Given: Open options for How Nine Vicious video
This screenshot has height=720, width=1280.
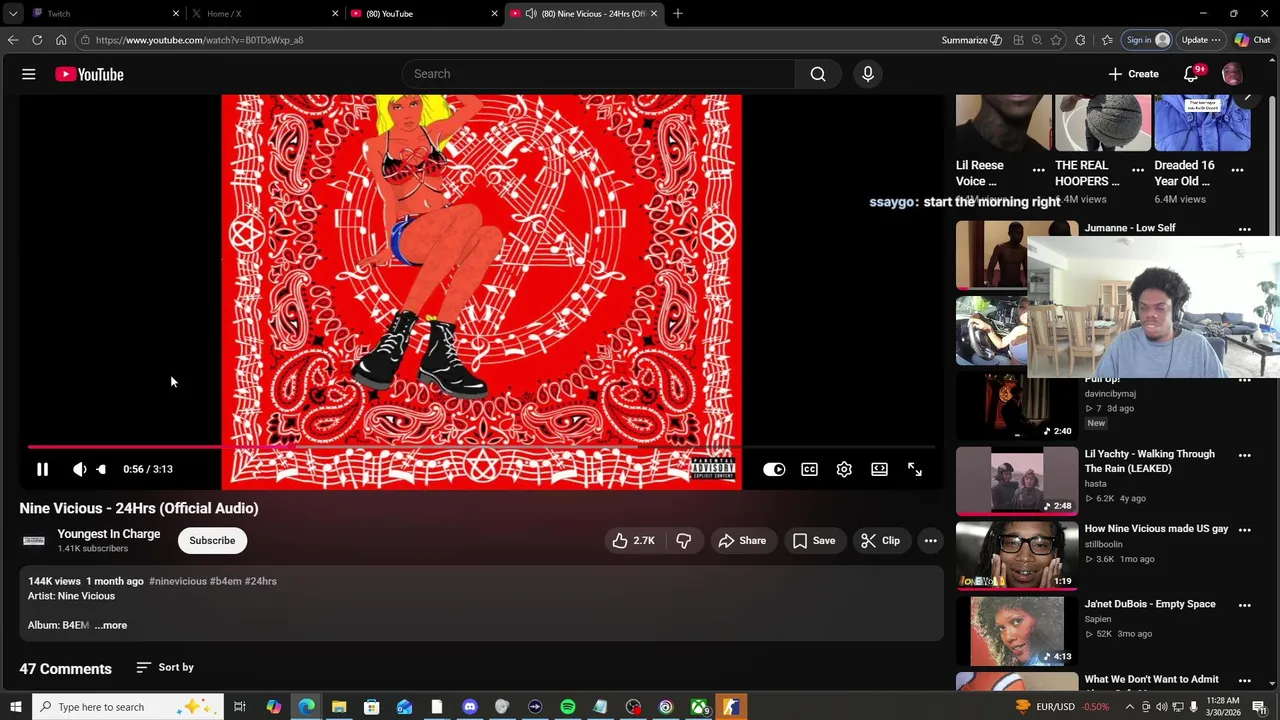Looking at the screenshot, I should (x=1245, y=531).
